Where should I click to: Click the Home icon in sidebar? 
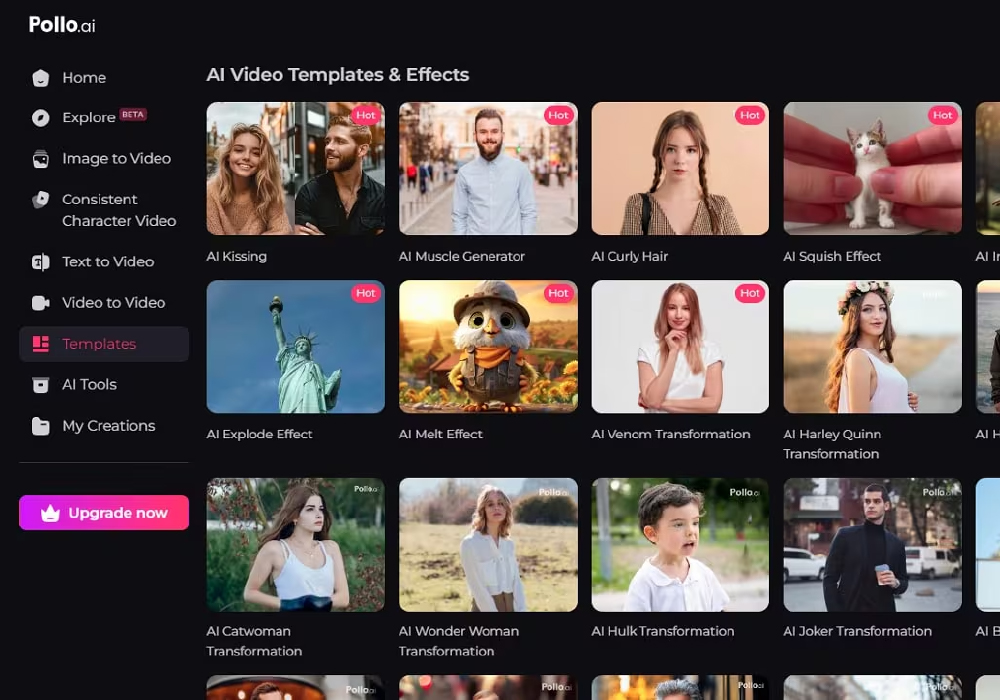tap(40, 78)
